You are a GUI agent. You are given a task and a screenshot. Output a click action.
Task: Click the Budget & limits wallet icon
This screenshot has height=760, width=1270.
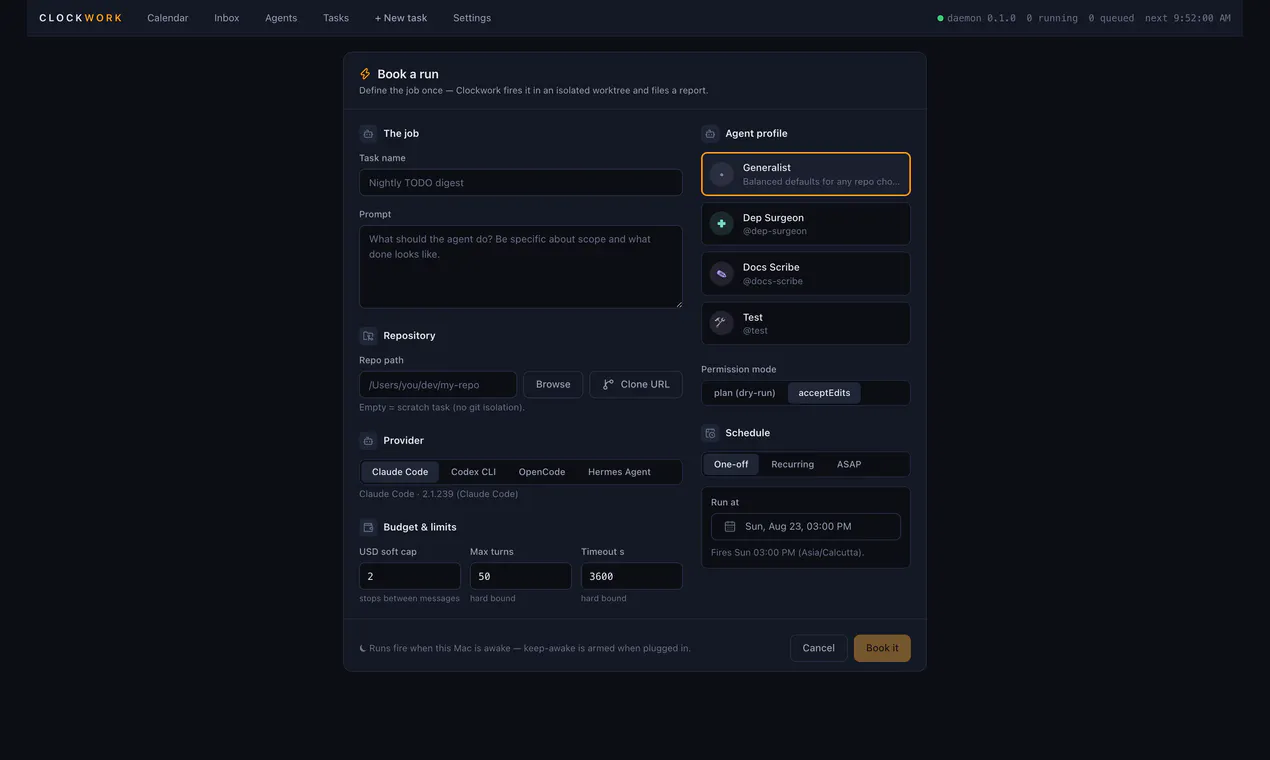368,527
